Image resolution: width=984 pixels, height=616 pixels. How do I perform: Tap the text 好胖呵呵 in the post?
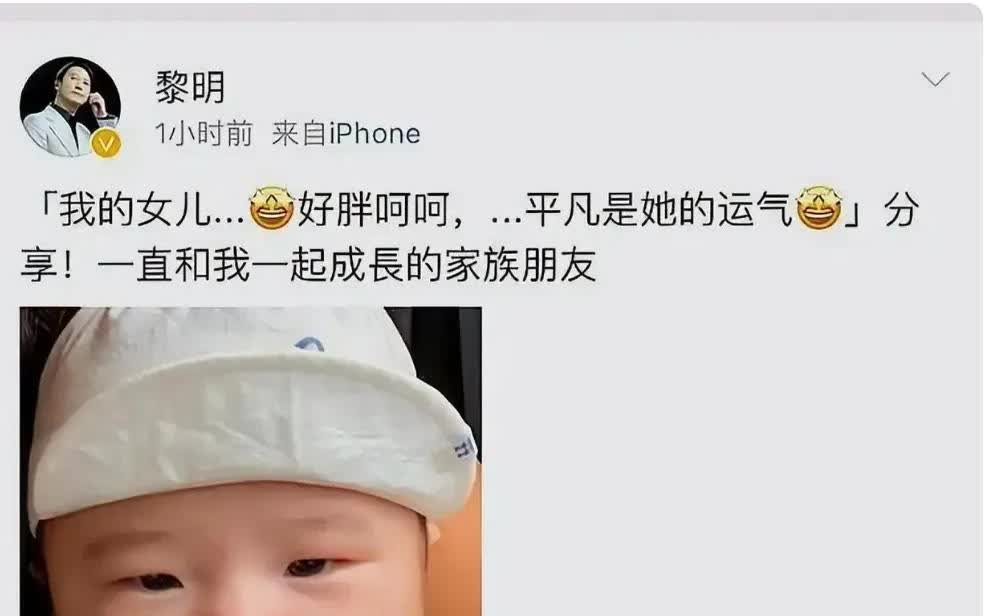[x=373, y=210]
